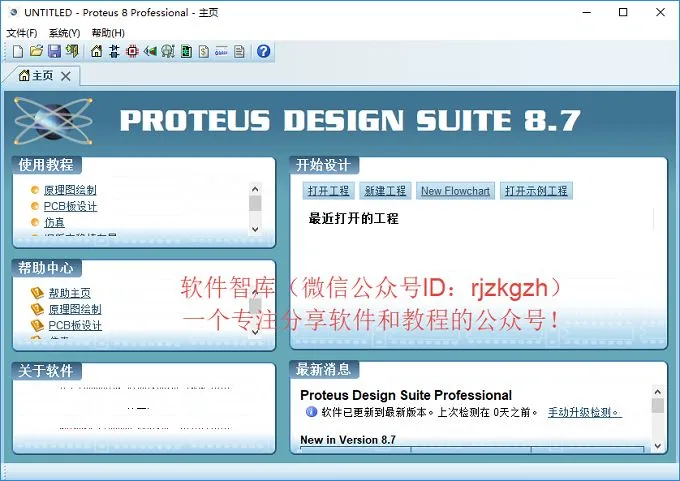
Task: Open the Design Explorer toolbar icon
Action: (186, 51)
